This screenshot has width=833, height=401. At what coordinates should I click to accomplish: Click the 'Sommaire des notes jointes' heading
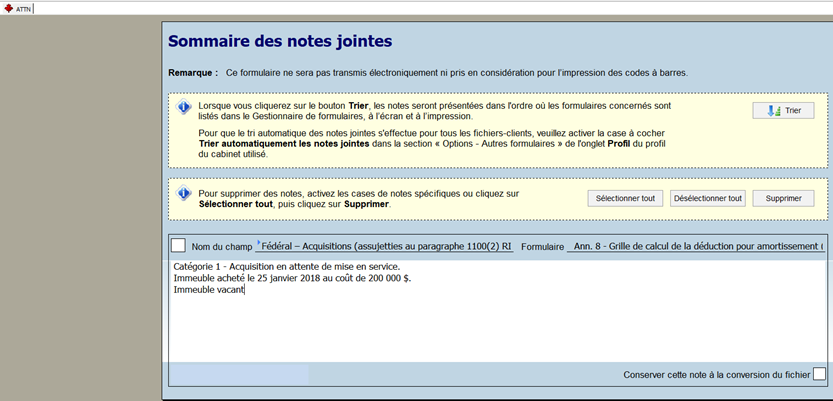click(280, 41)
